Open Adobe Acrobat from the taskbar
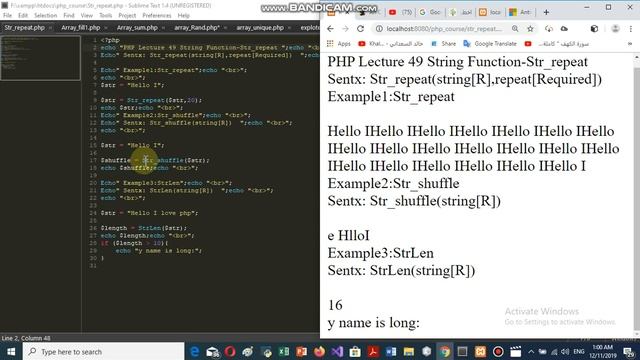640x360 pixels. (373, 351)
